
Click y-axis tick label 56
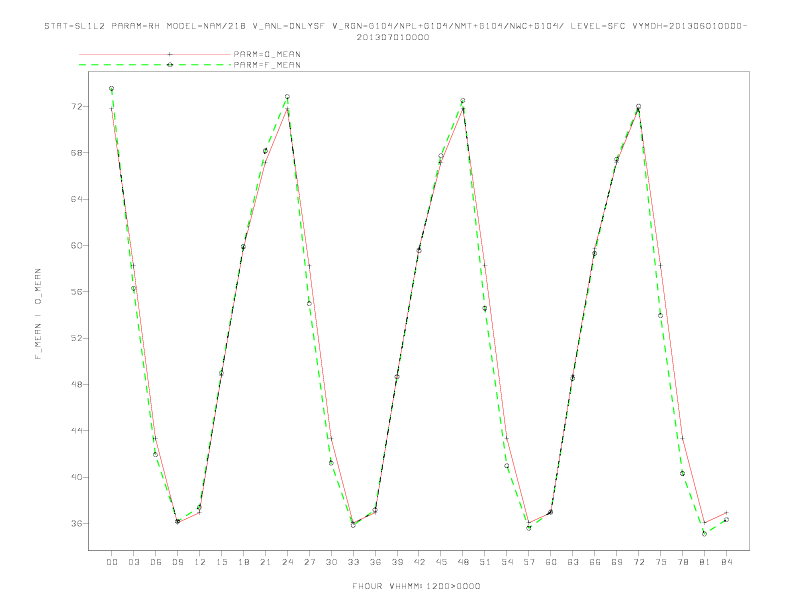tap(77, 291)
